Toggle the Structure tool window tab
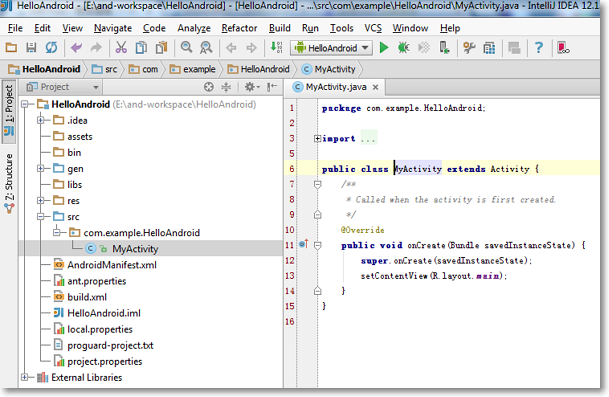The image size is (609, 397). (9, 183)
